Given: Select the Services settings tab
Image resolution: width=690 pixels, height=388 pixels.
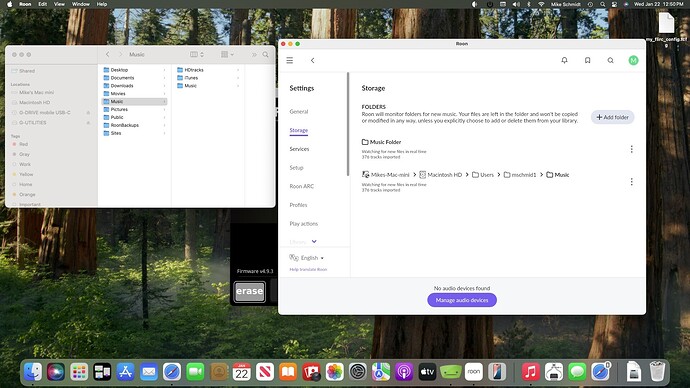Looking at the screenshot, I should pyautogui.click(x=299, y=149).
